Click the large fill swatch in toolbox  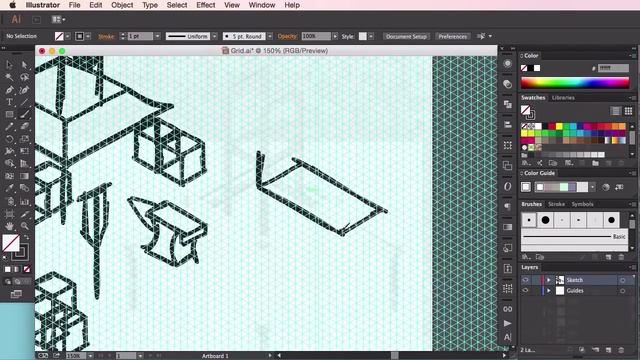(x=11, y=243)
